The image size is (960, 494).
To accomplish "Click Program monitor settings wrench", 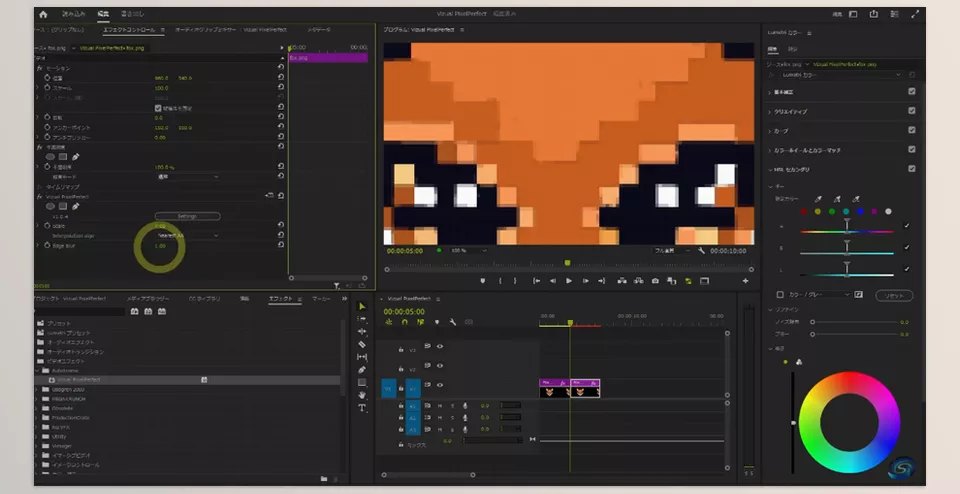I will pos(701,251).
